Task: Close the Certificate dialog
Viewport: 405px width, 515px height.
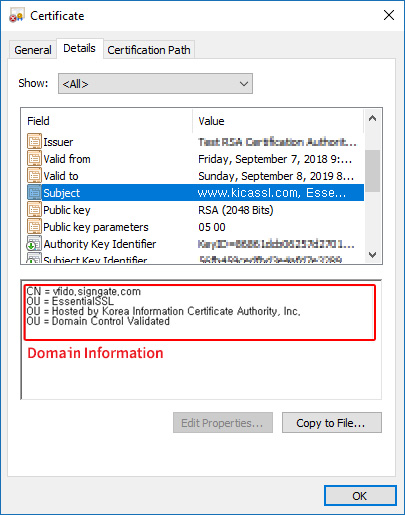Action: [389, 15]
